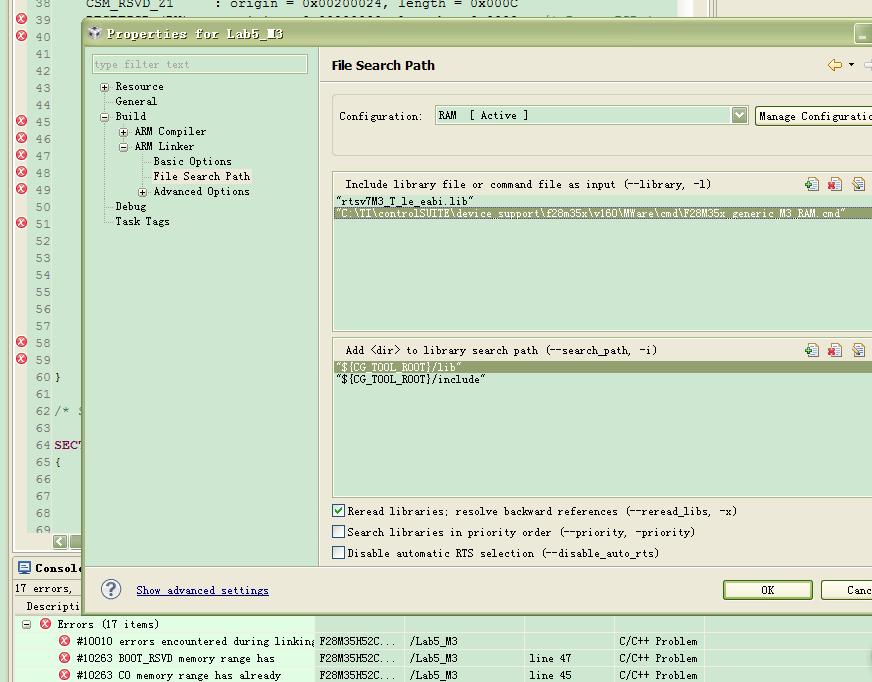The height and width of the screenshot is (682, 872).
Task: Focus the type filter text field
Action: (x=200, y=64)
